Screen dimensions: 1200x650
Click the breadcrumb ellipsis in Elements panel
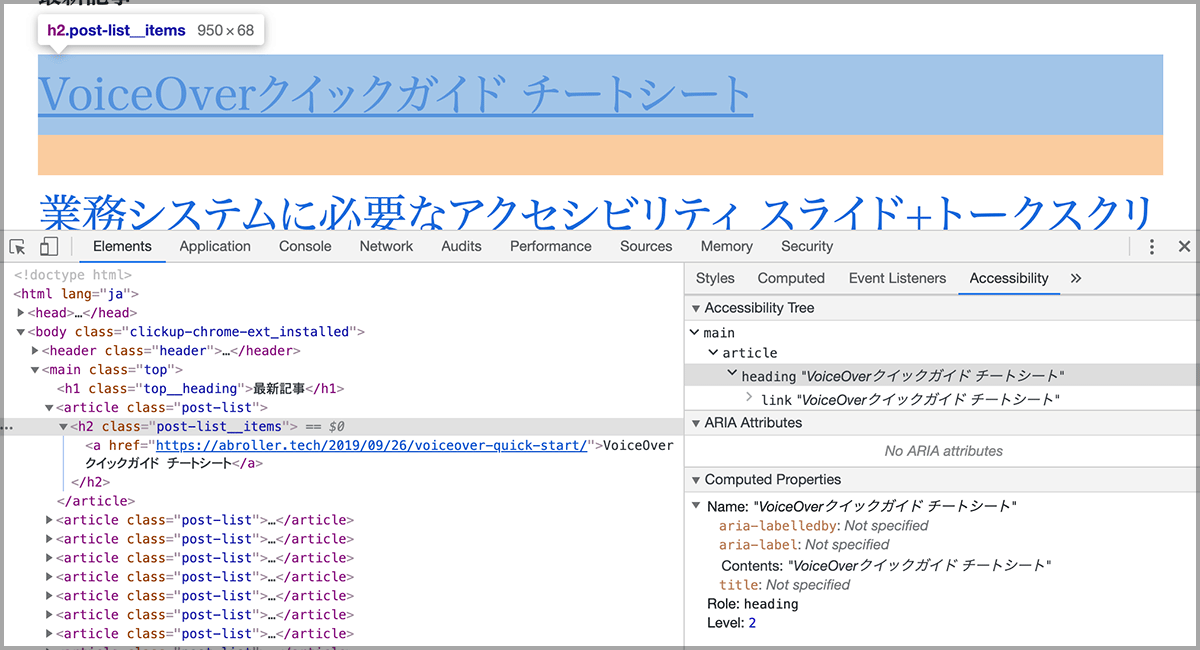pyautogui.click(x=6, y=426)
